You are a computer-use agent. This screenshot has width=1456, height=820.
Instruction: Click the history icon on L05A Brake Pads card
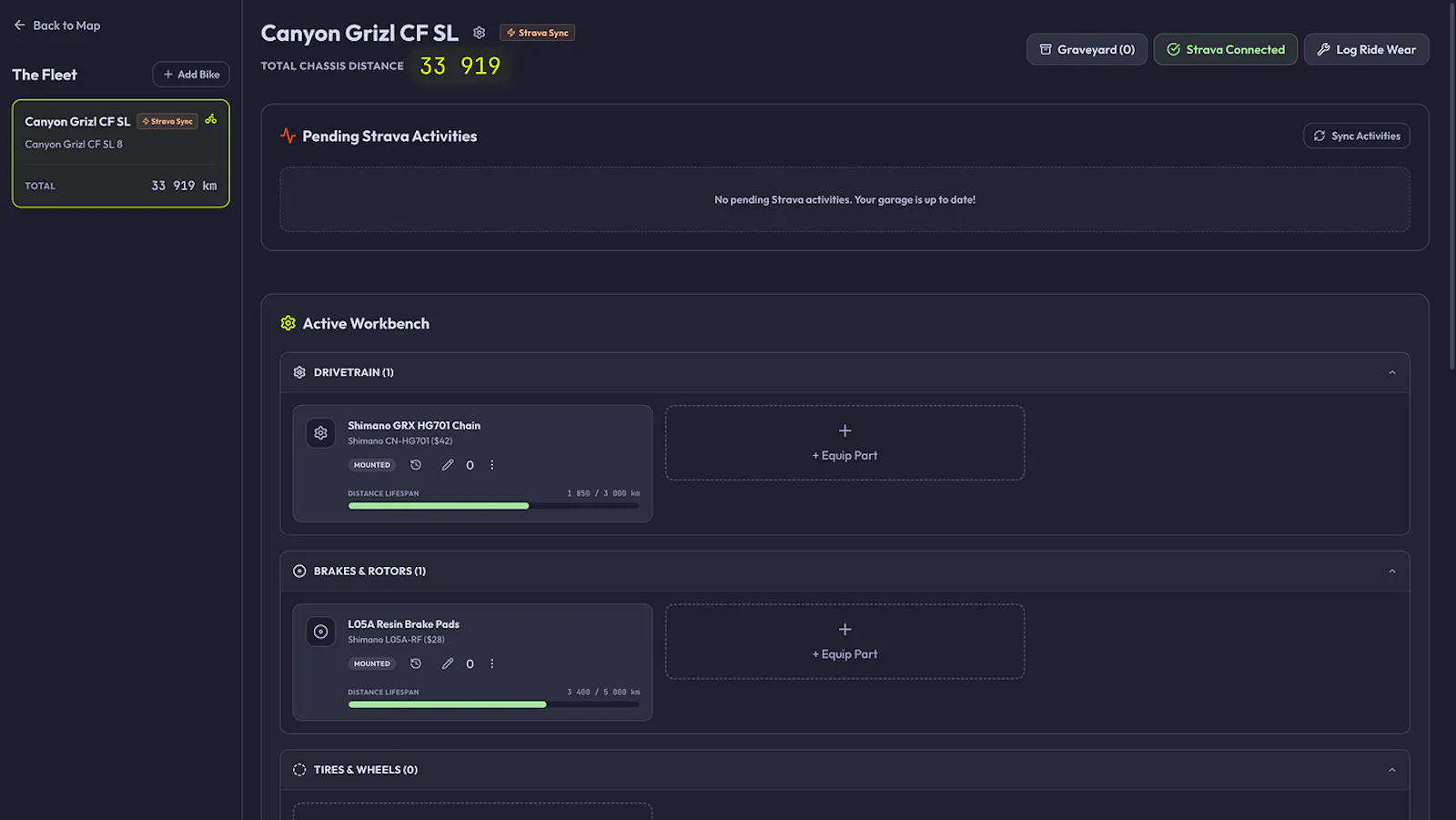[x=416, y=663]
